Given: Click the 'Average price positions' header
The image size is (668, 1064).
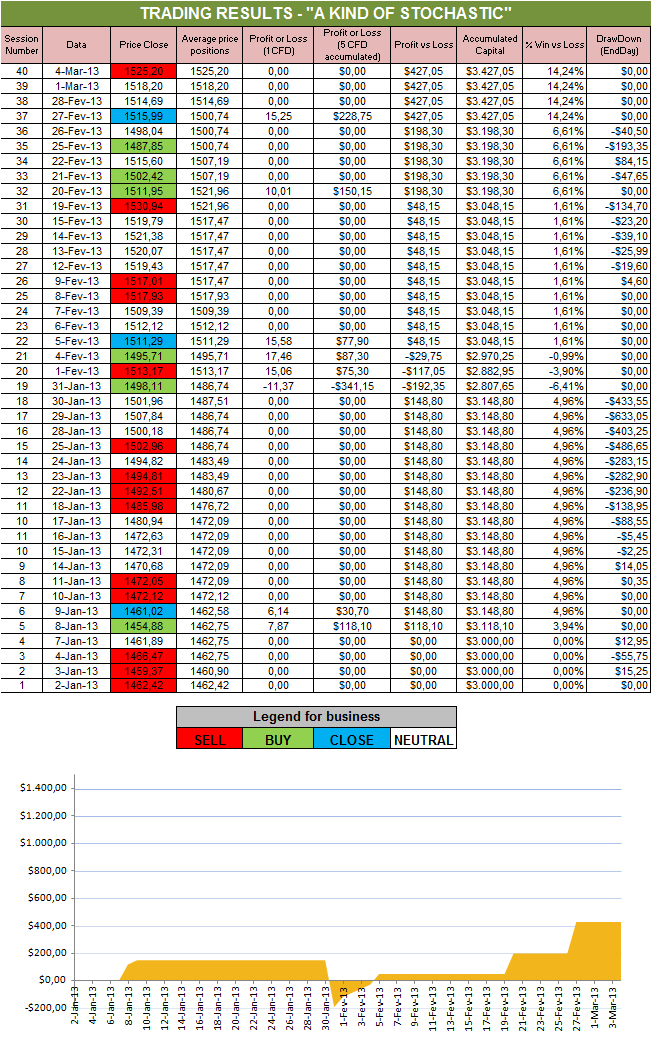Looking at the screenshot, I should 210,45.
